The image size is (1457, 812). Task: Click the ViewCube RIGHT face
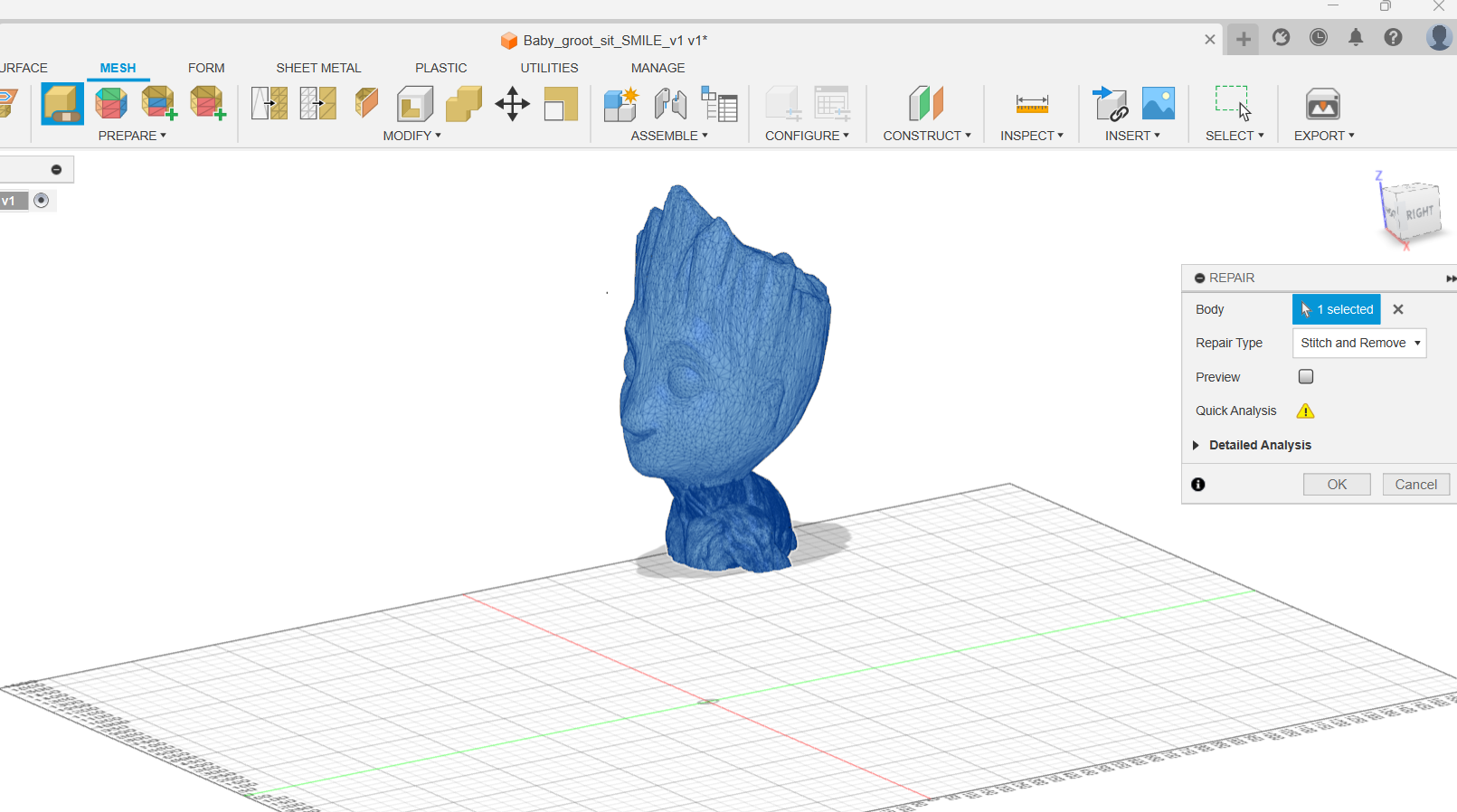(1419, 213)
